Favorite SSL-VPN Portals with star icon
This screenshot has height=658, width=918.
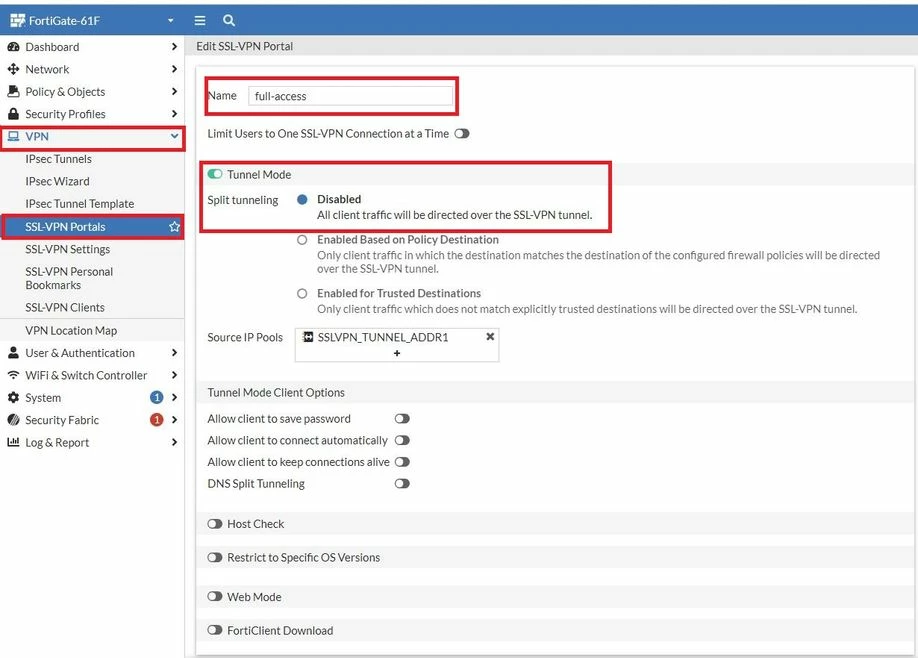(174, 227)
